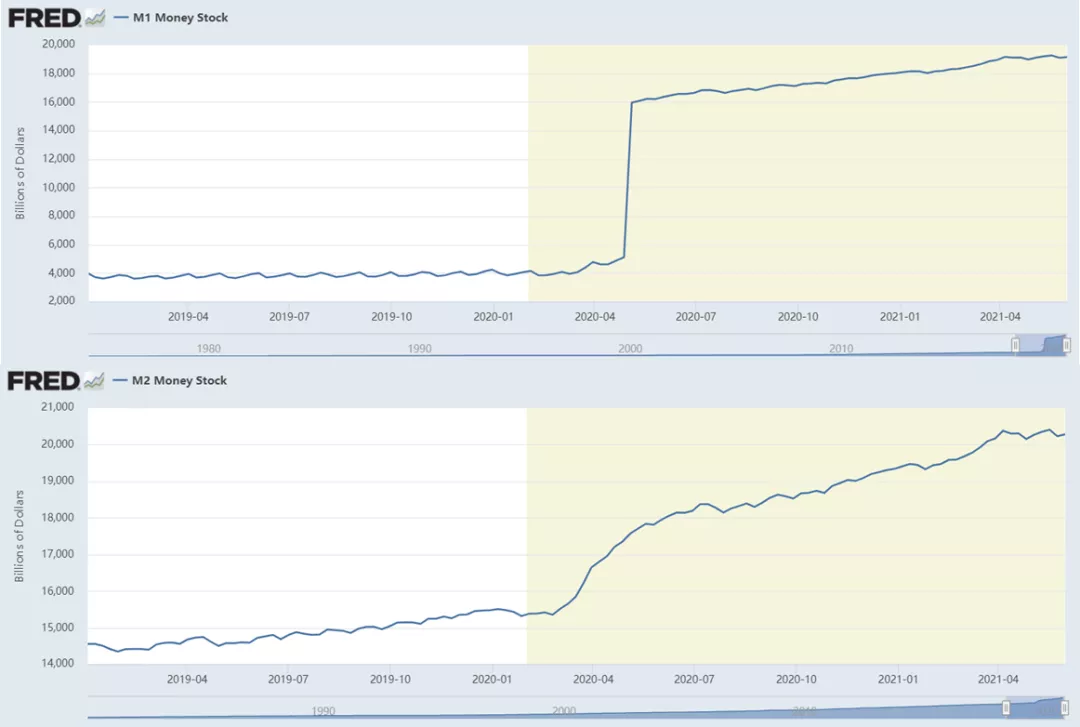The image size is (1080, 727).
Task: Click left handle of M1 range slider
Action: coord(1015,345)
